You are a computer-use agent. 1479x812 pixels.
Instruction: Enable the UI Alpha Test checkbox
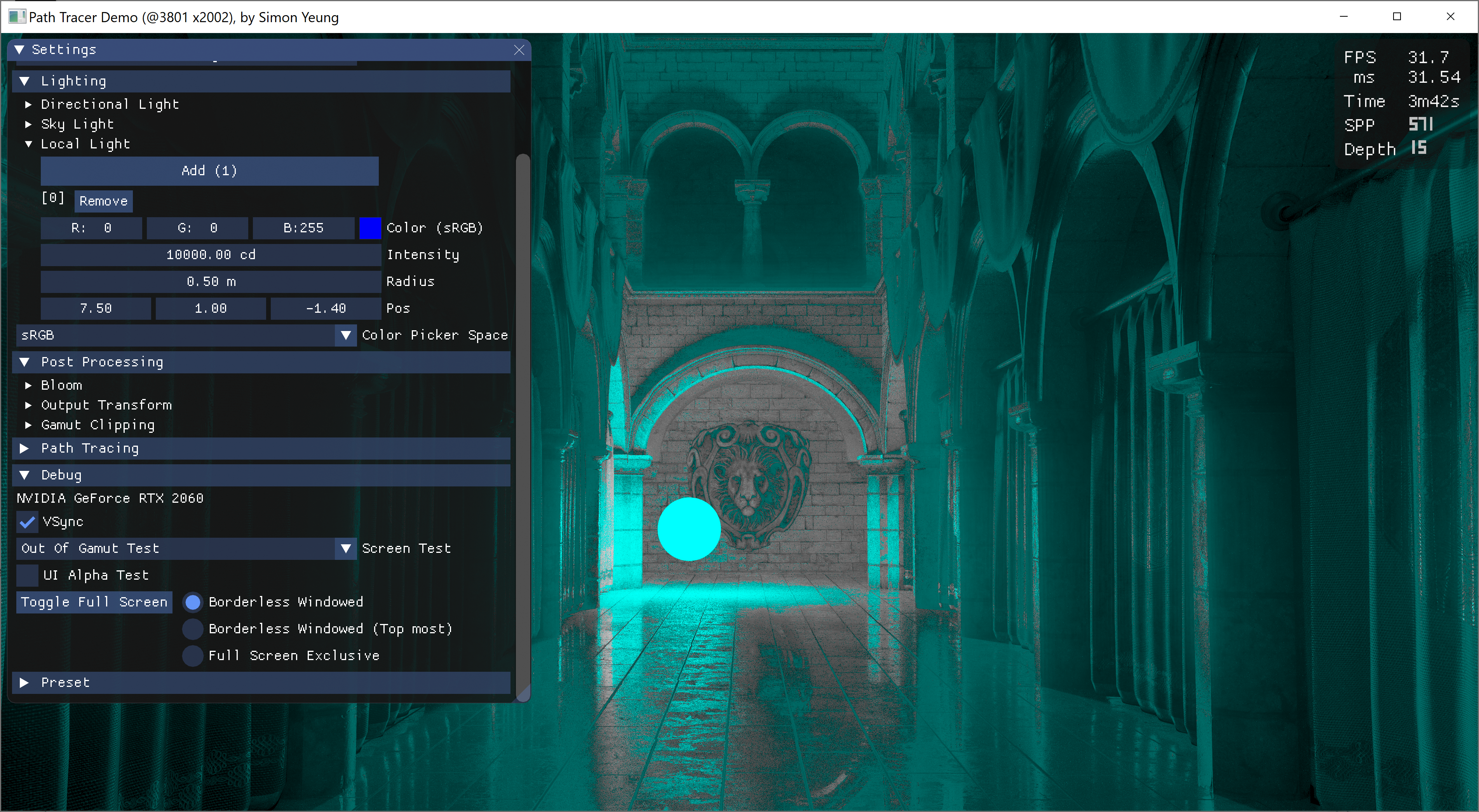[x=27, y=575]
